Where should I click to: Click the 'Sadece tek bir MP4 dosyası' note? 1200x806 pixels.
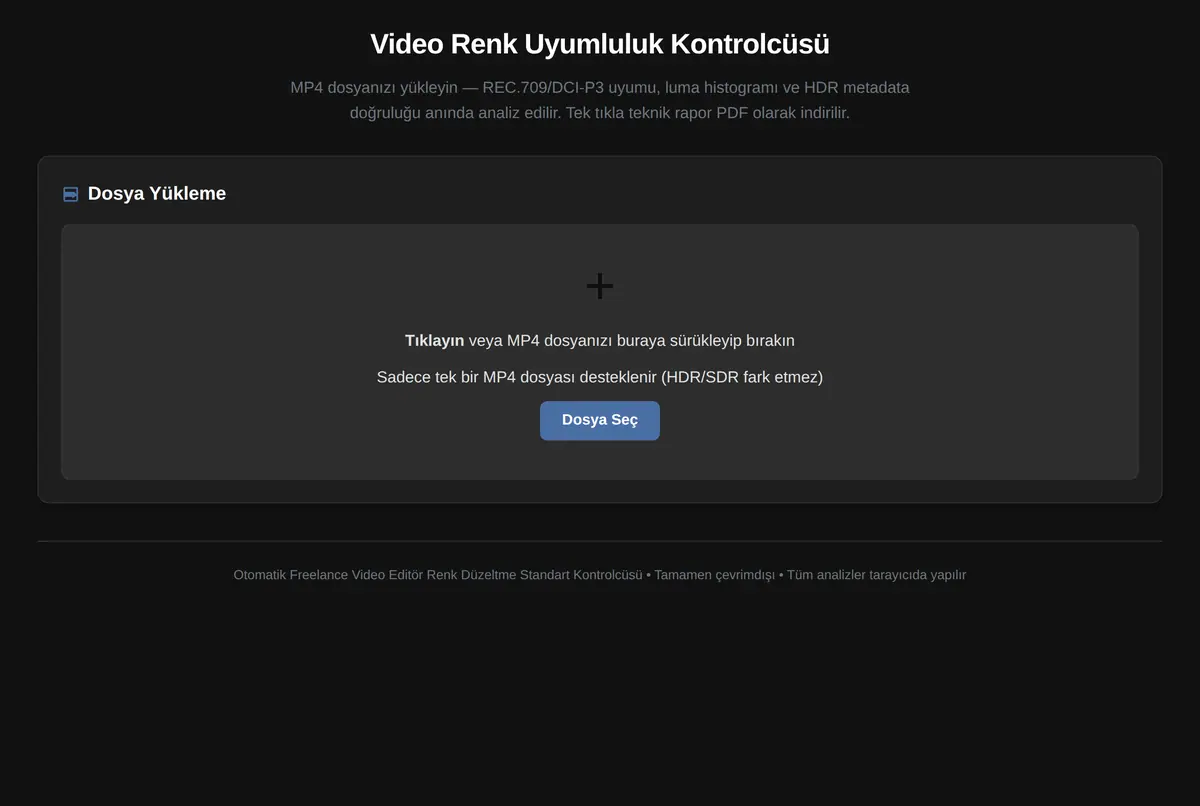(x=600, y=377)
